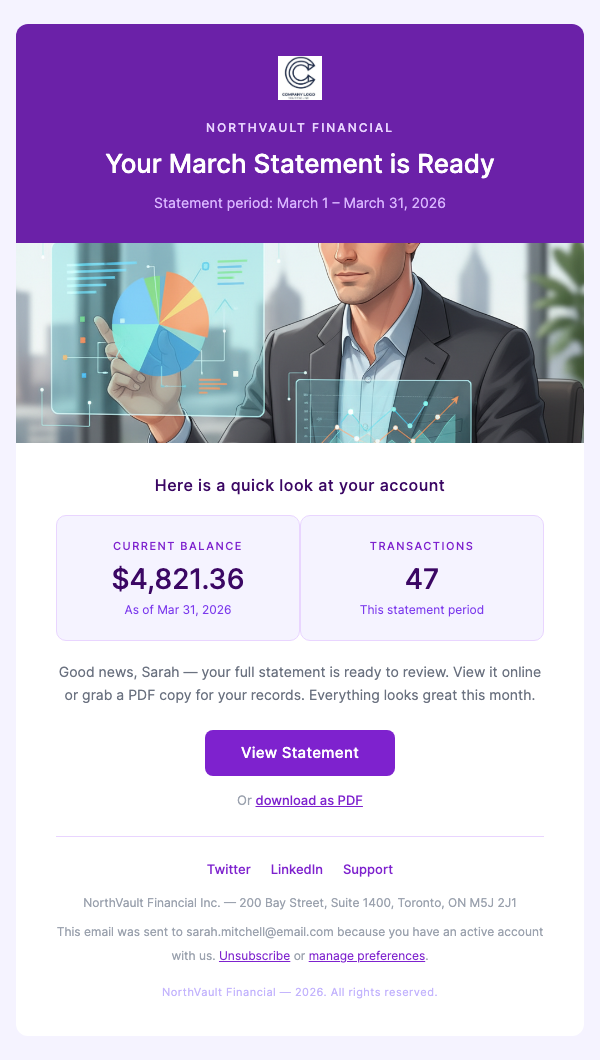Click the March Statement headline
600x1060 pixels.
(x=299, y=164)
